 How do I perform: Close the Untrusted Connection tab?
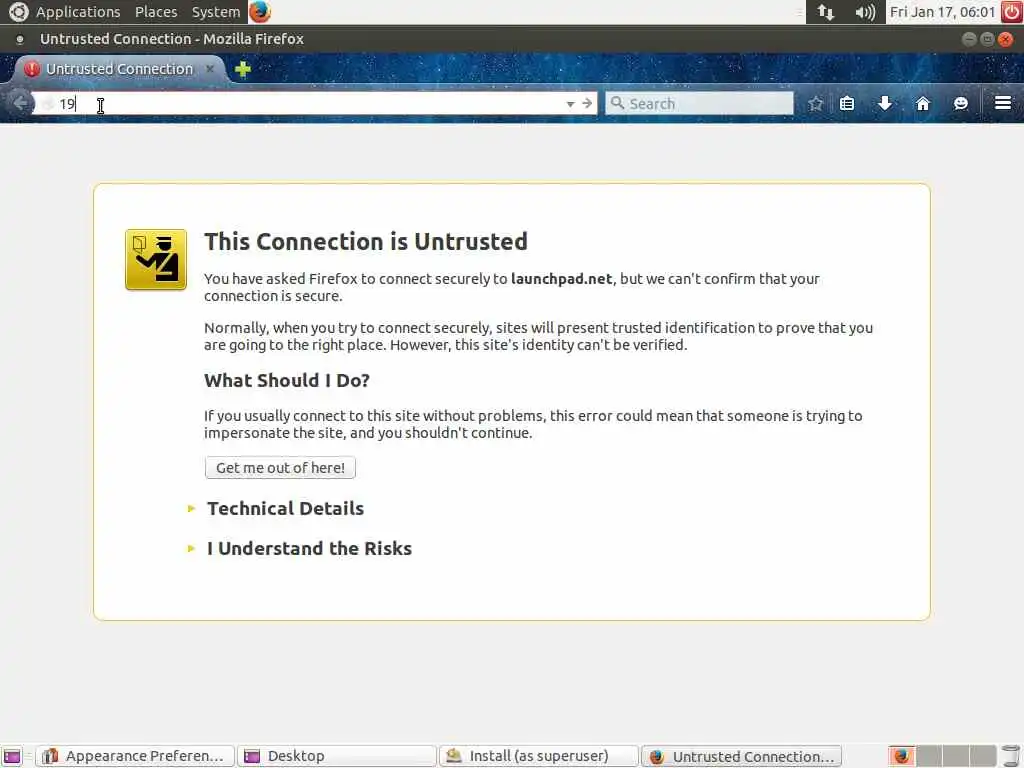(210, 69)
